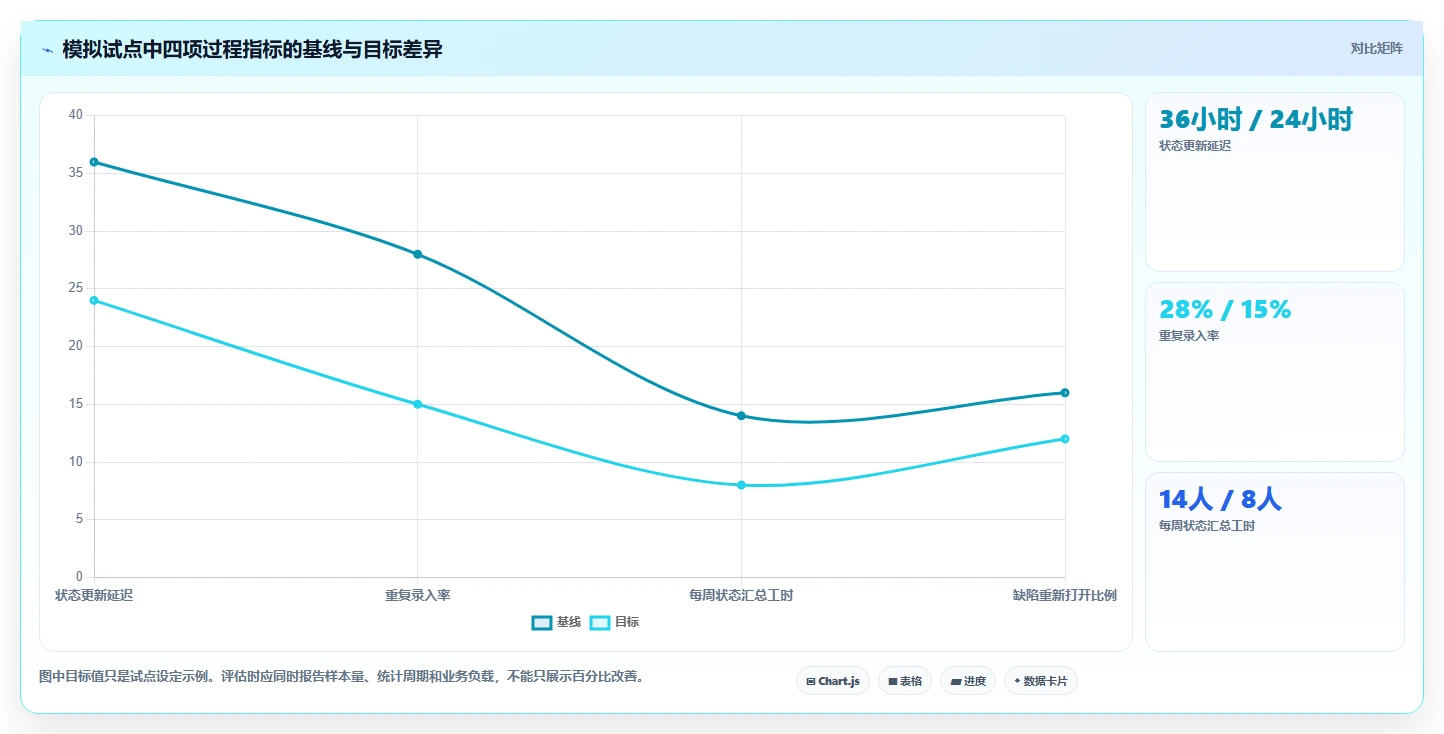The height and width of the screenshot is (734, 1444).
Task: Click the 基线 legend color box
Action: 542,622
